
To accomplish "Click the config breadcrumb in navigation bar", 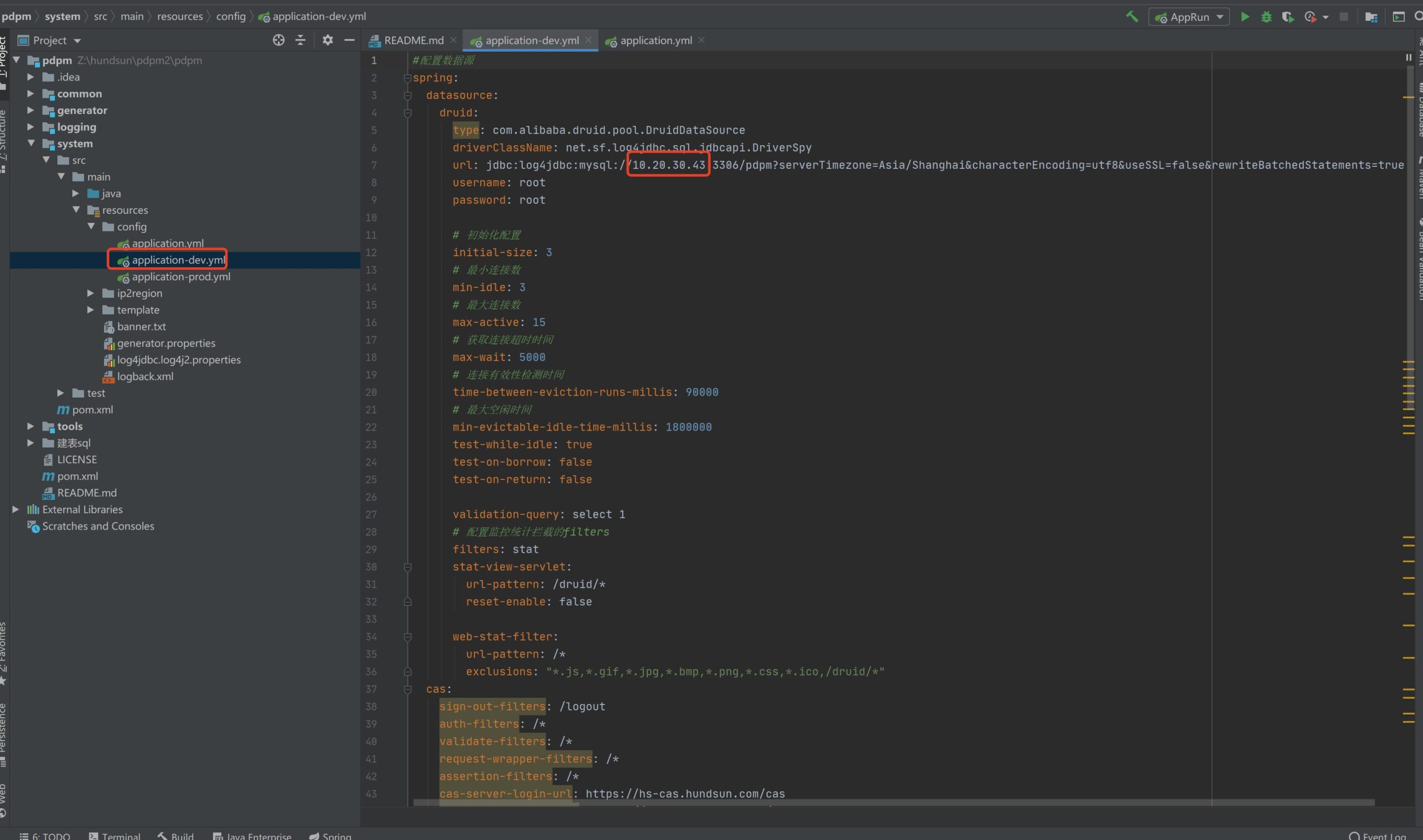I will 231,17.
